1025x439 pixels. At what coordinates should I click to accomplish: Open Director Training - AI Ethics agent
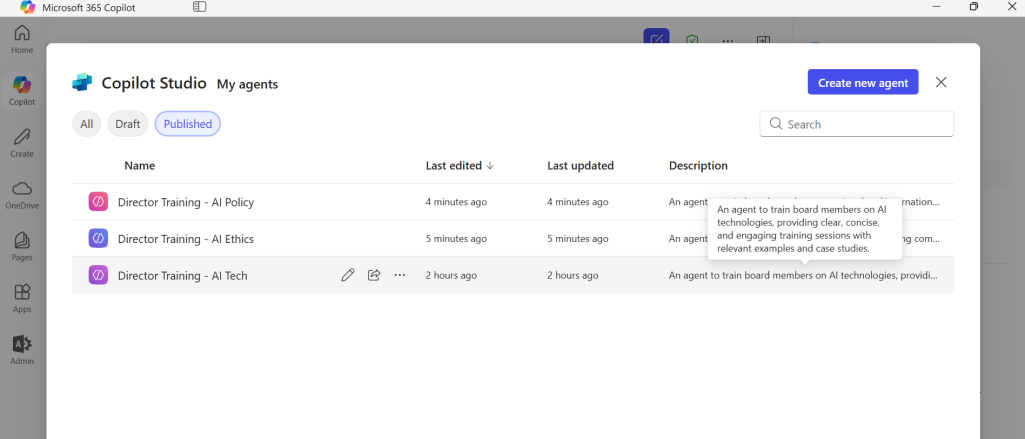pyautogui.click(x=186, y=238)
